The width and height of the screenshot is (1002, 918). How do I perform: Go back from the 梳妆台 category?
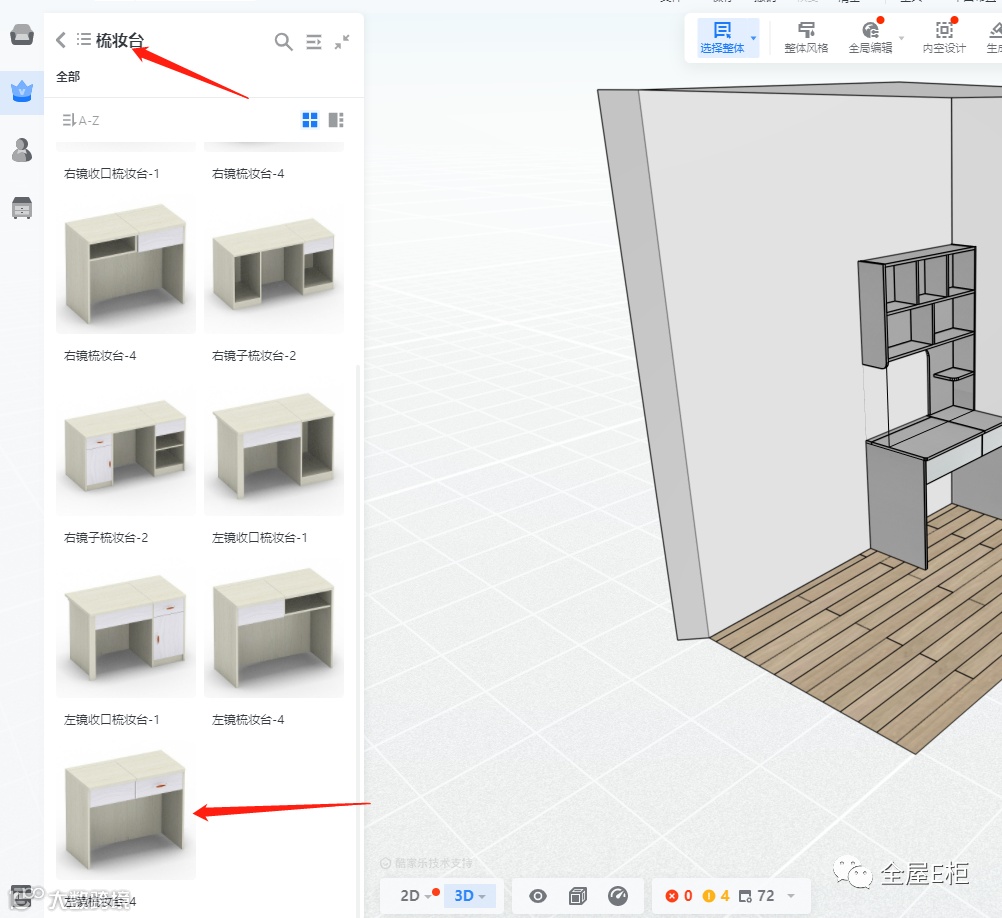tap(61, 40)
